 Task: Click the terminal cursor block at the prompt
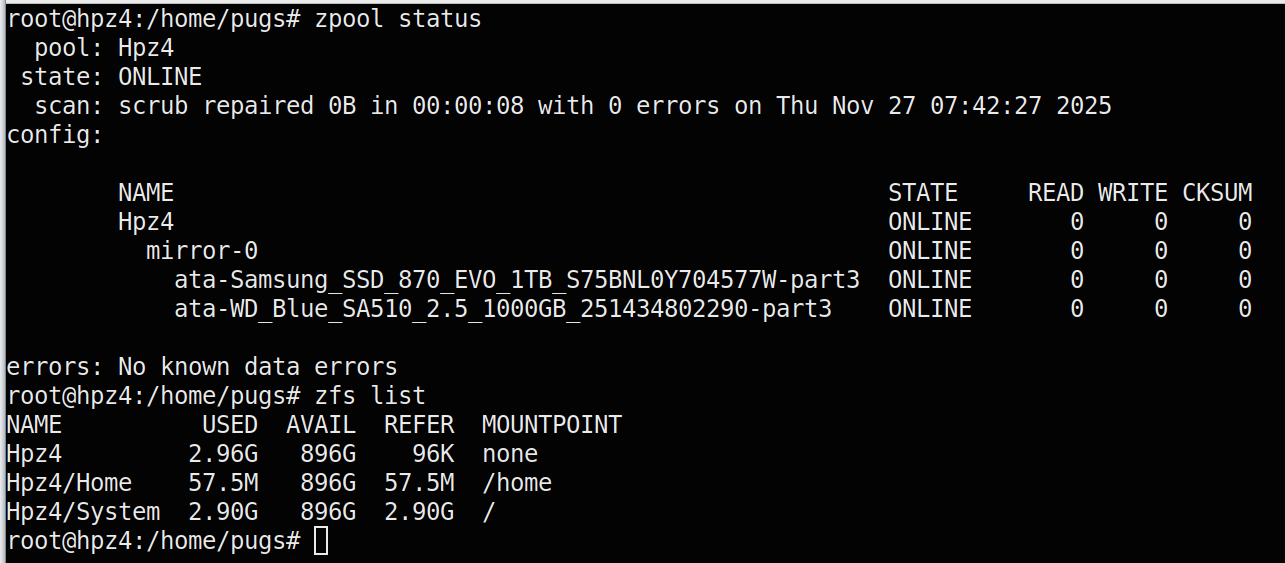[x=320, y=541]
